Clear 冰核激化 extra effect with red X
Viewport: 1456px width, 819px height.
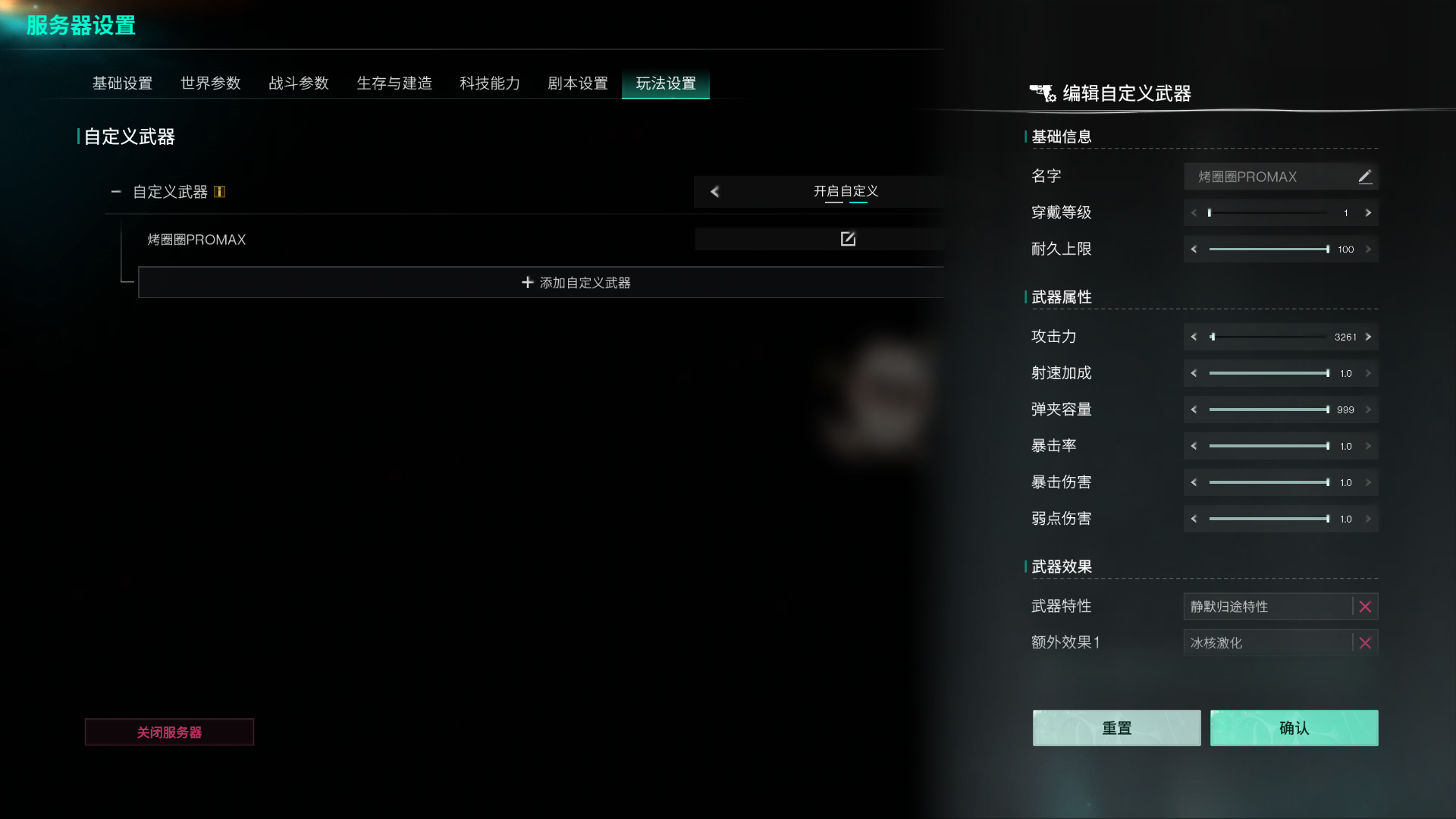[1365, 643]
